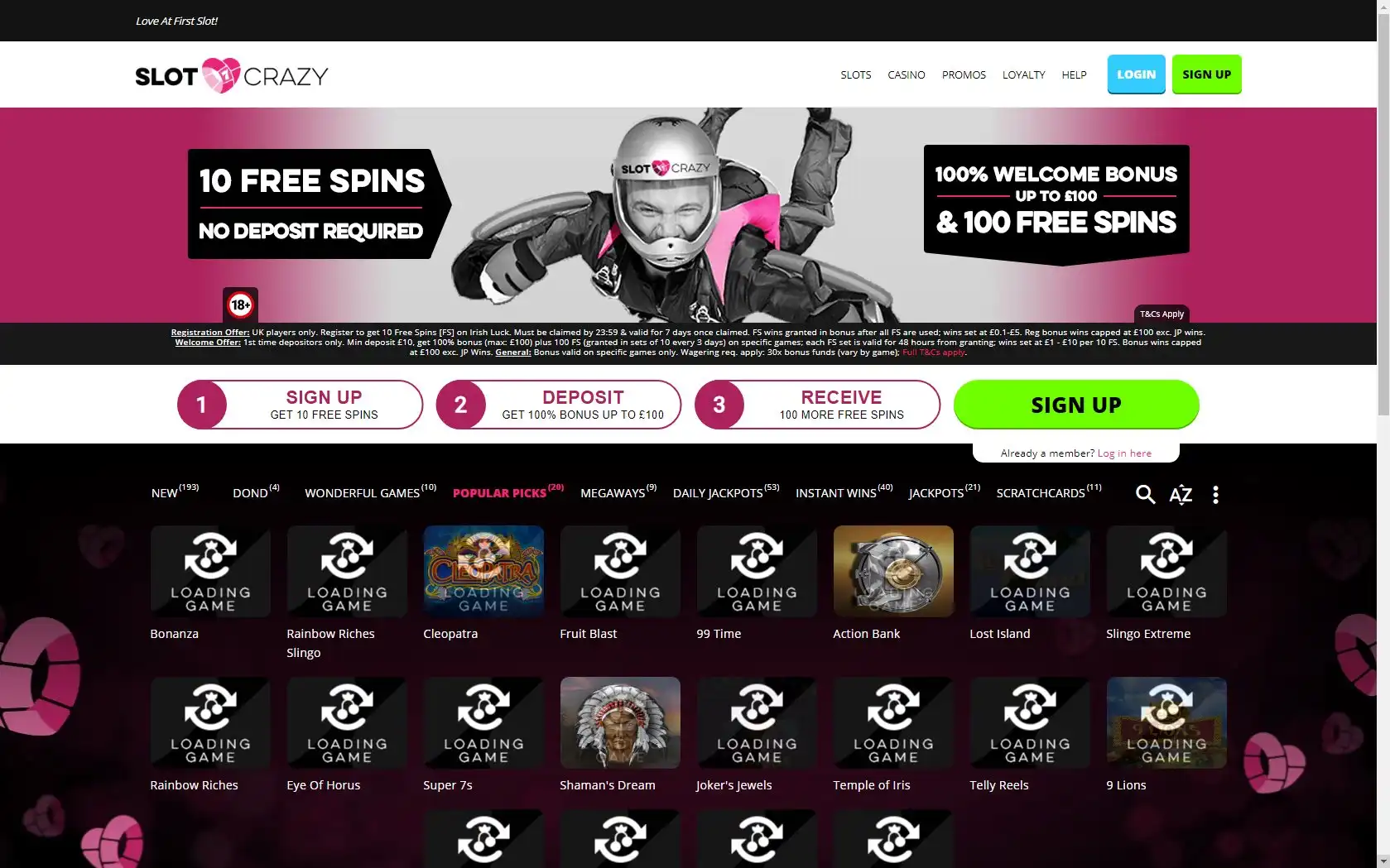Screen dimensions: 1390x868
Task: Click the page vertical scrollbar
Action: (1383, 434)
